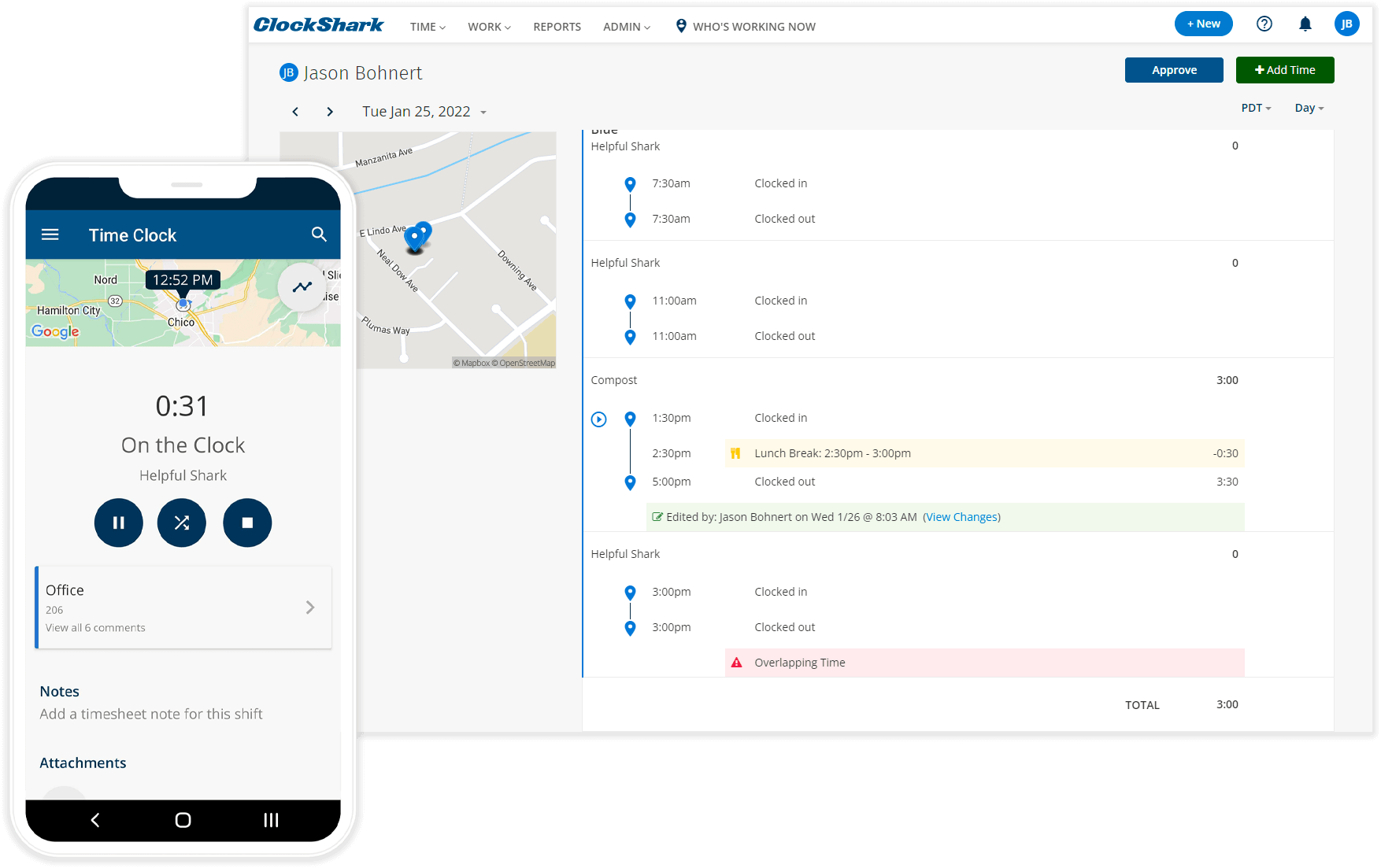Viewport: 1381px width, 868px height.
Task: Click the Approve button
Action: (1174, 70)
